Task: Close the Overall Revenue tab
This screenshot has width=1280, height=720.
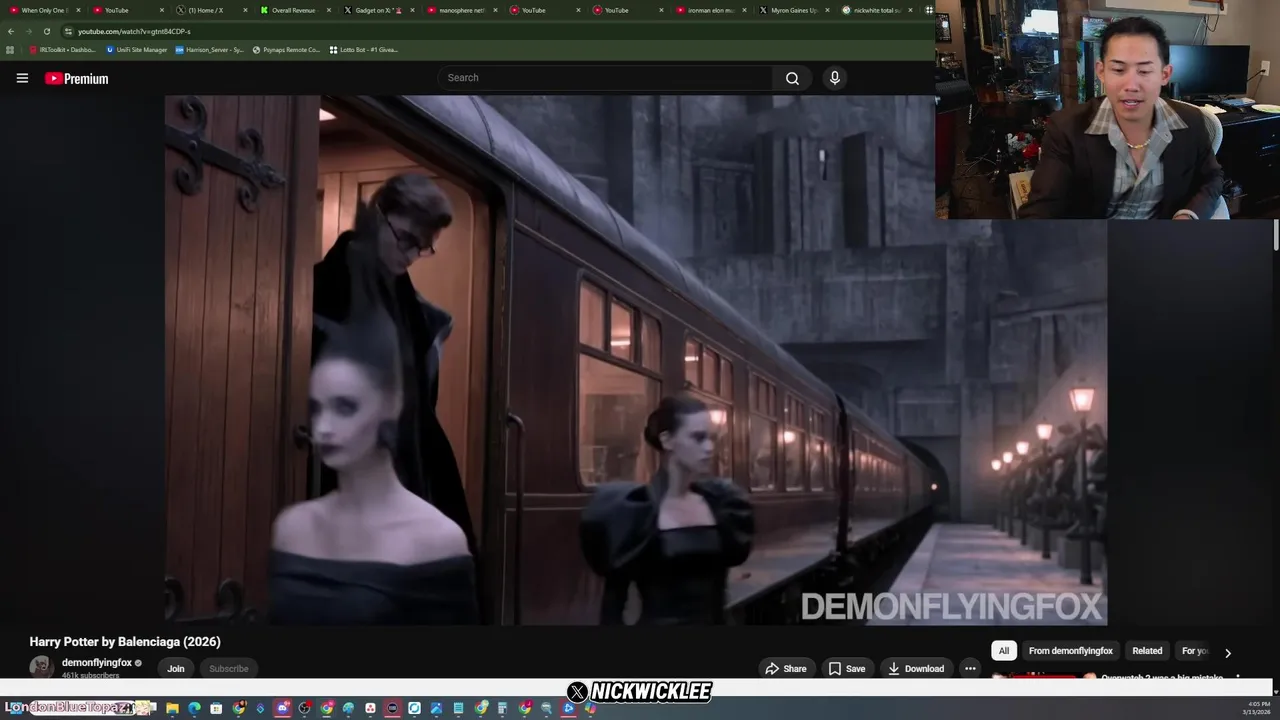Action: point(328,10)
